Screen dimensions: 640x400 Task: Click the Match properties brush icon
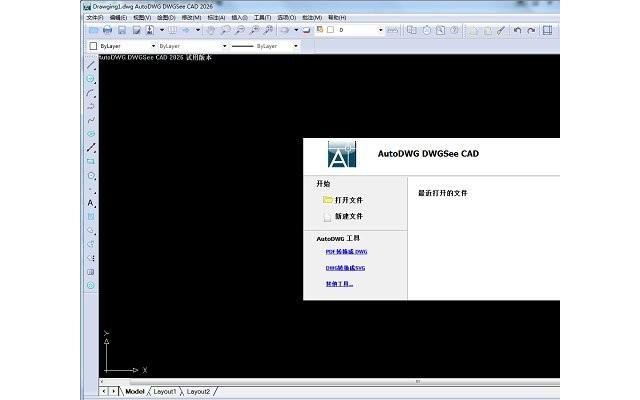point(501,30)
